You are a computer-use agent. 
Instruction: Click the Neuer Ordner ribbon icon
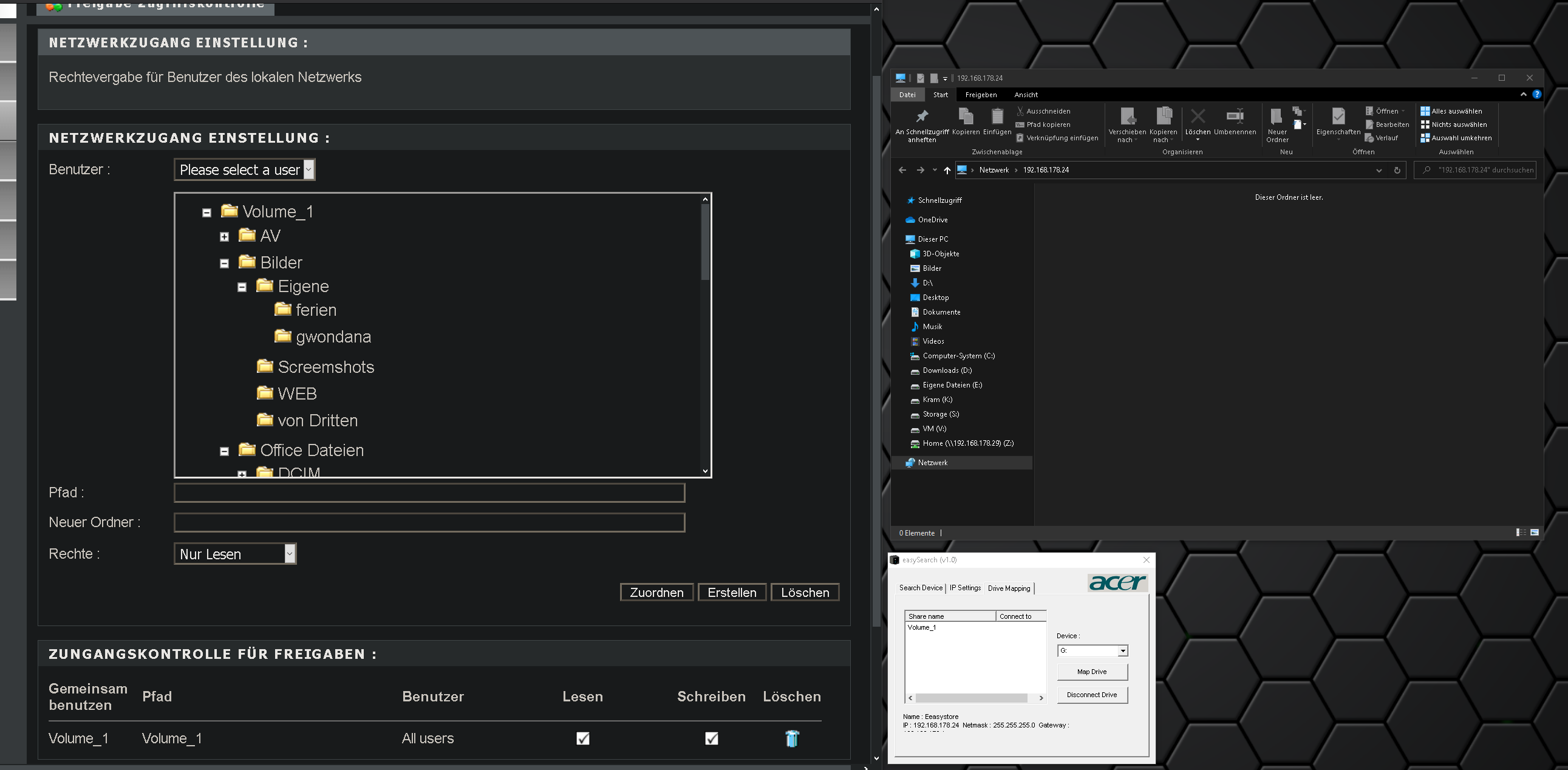1277,117
